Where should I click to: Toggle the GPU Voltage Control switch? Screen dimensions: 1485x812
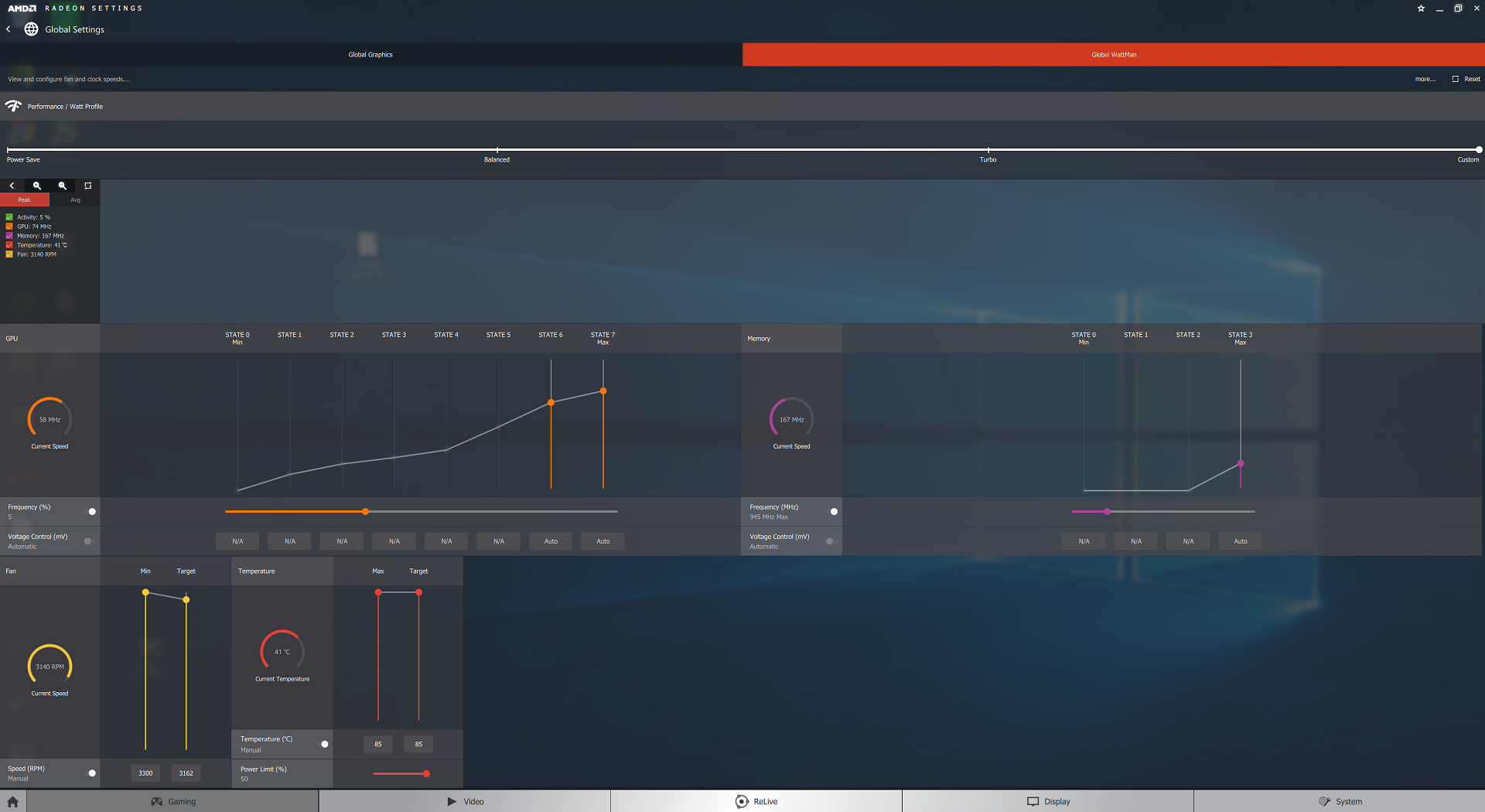pos(89,541)
